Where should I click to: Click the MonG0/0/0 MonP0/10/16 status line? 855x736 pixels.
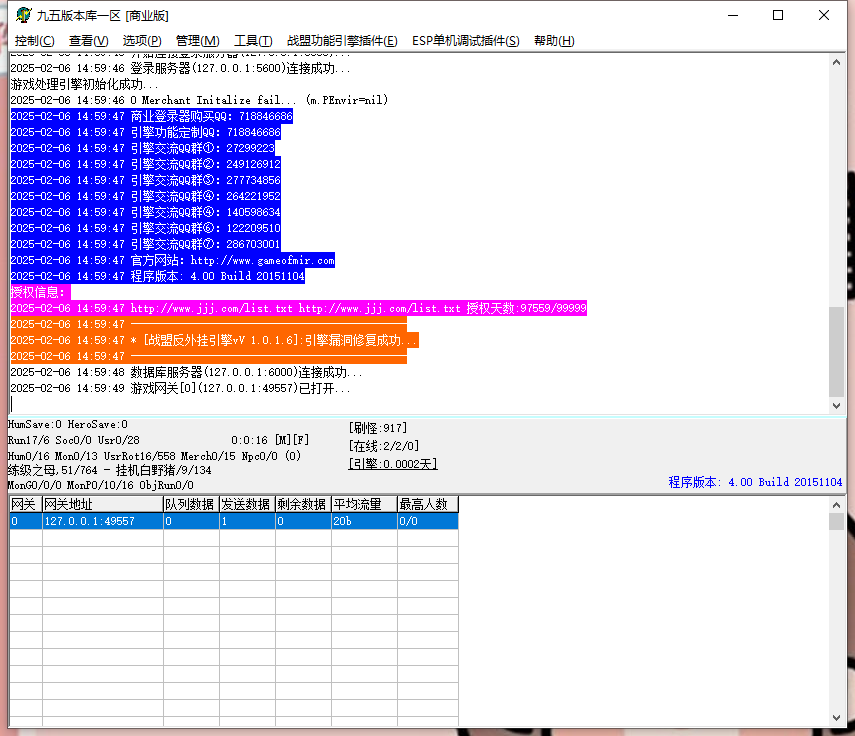[x=101, y=485]
